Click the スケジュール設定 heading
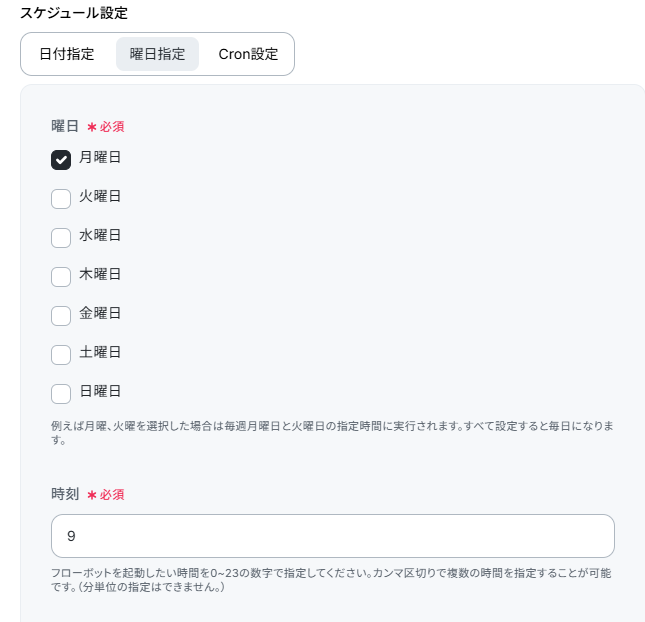 click(74, 13)
